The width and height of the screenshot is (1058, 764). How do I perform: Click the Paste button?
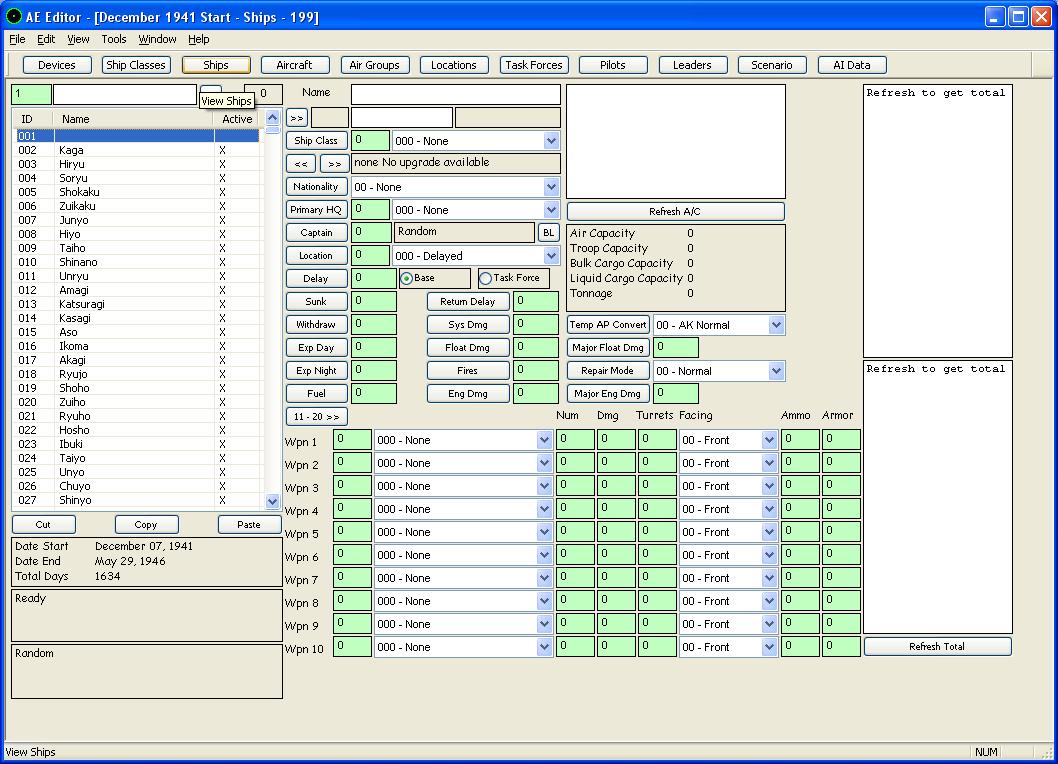249,524
